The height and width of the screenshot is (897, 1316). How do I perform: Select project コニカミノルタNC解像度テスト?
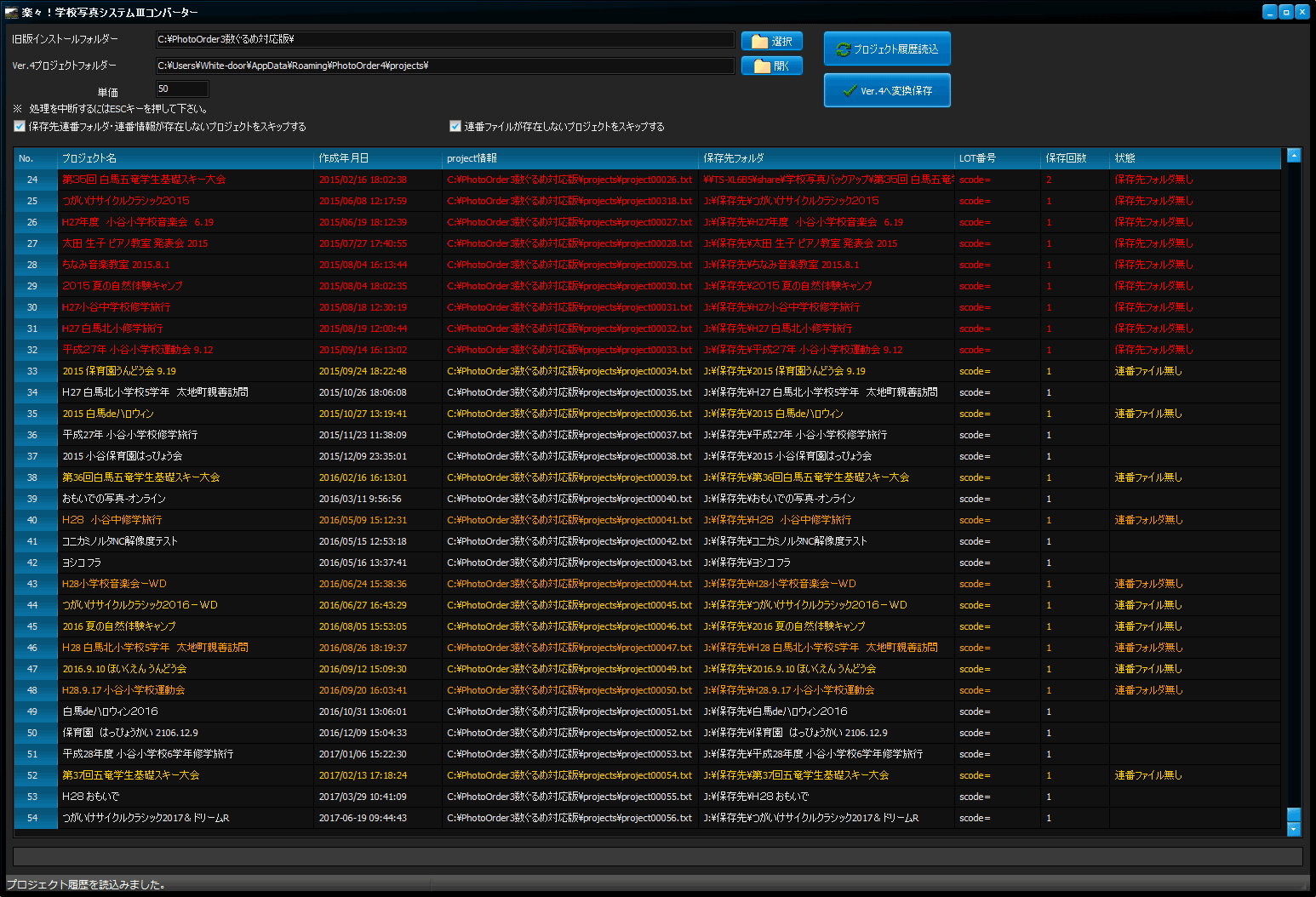point(119,541)
